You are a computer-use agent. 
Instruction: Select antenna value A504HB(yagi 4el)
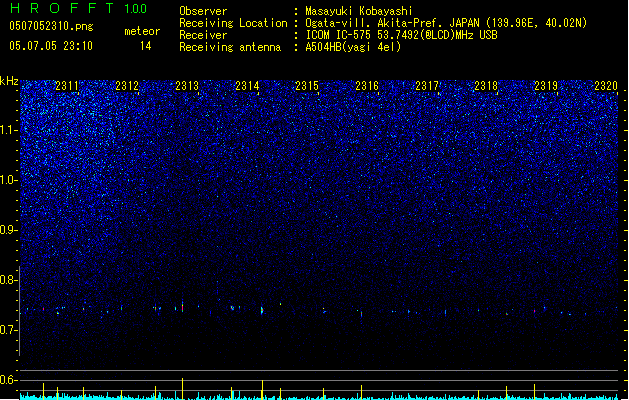(x=353, y=47)
